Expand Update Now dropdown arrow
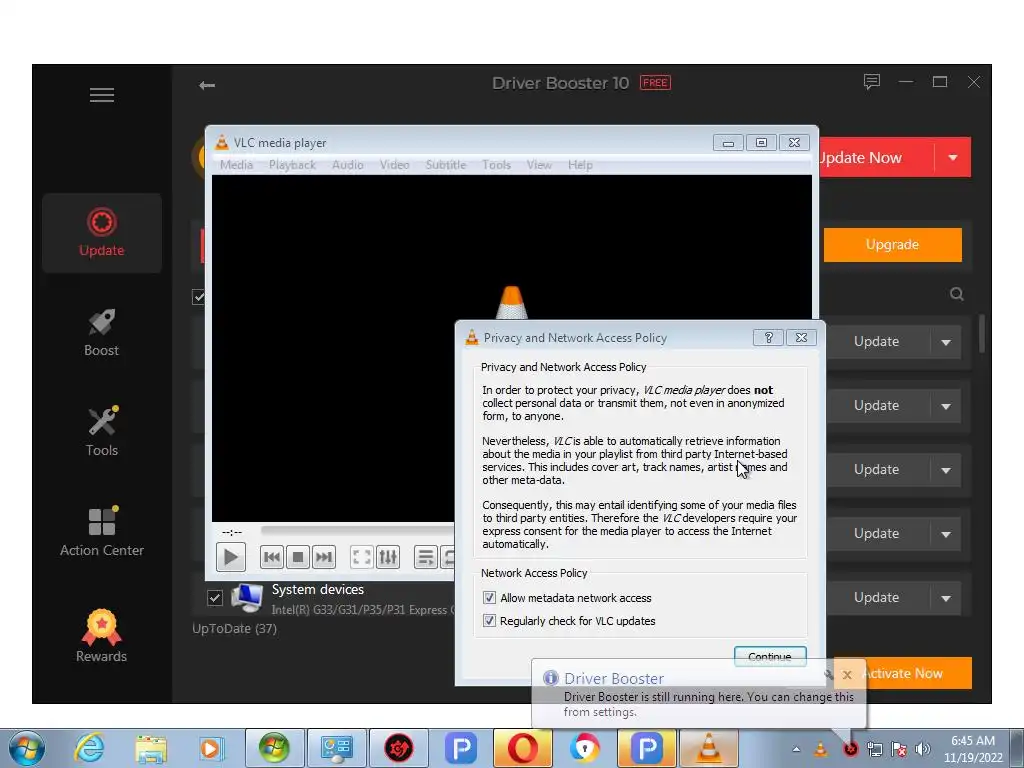Screen dimensions: 1024x768 coord(953,157)
